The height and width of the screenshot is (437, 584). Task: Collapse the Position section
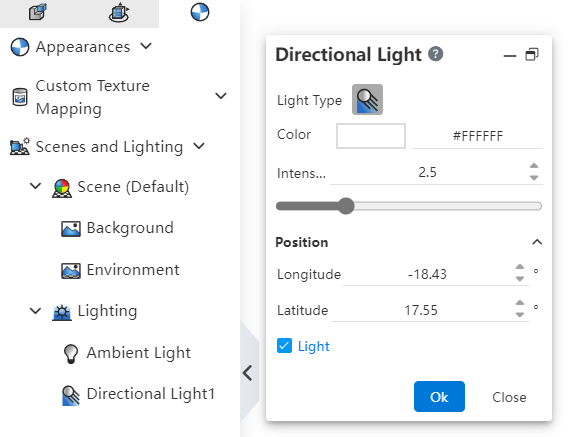click(x=537, y=242)
